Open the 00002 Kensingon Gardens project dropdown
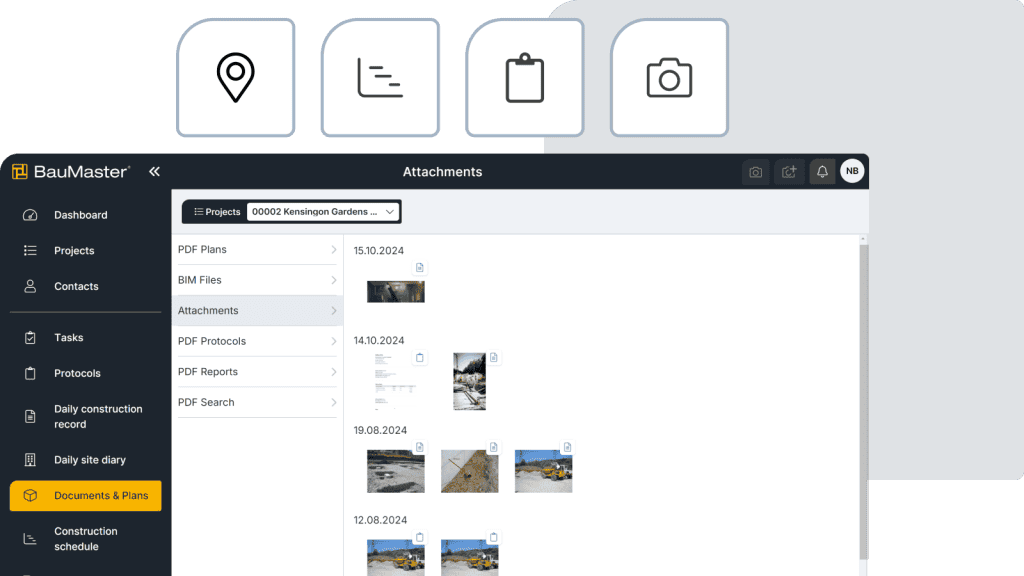1024x576 pixels. point(323,211)
